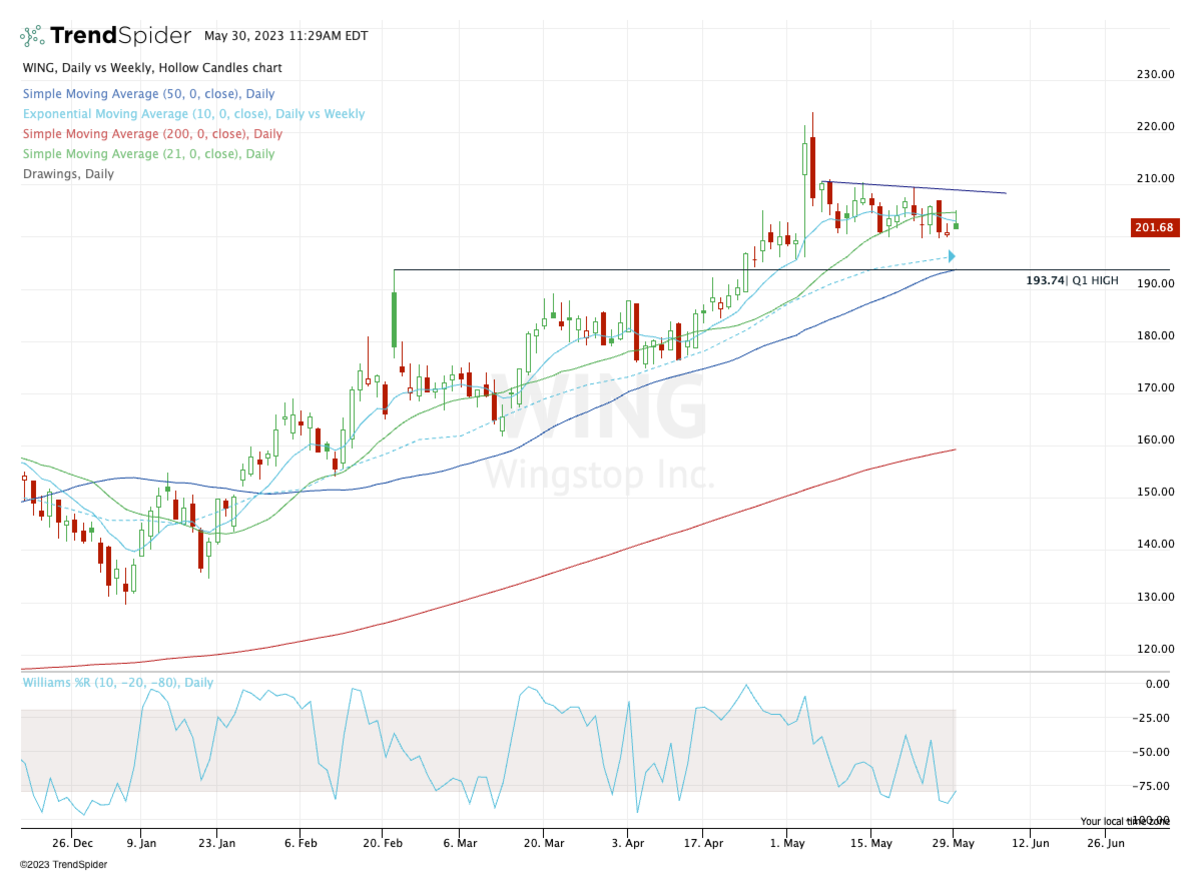Click the 23. Jan date axis label

coord(216,842)
